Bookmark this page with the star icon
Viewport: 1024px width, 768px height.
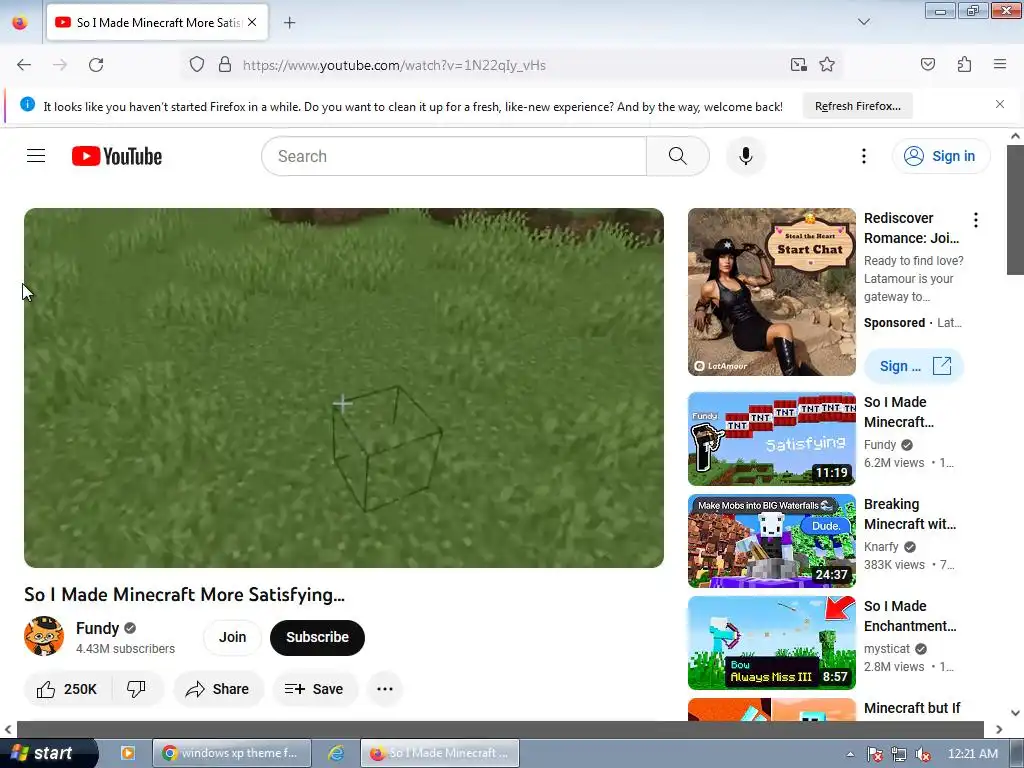click(827, 64)
